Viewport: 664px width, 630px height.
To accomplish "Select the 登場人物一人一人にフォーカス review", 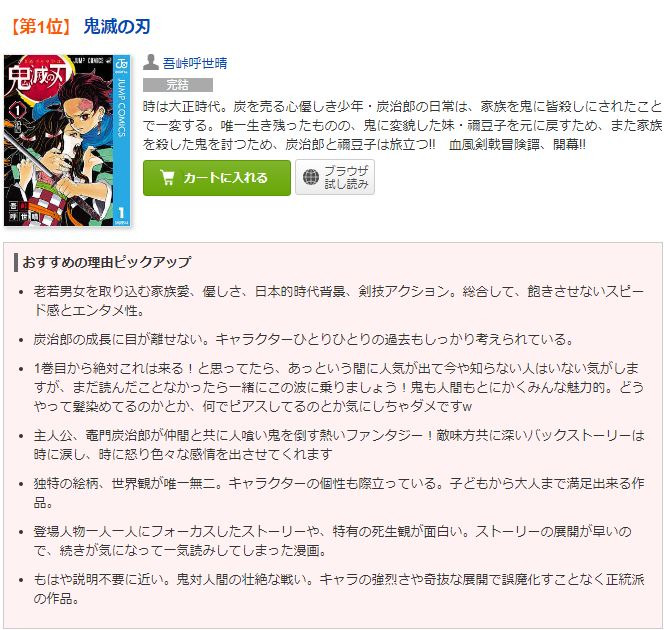I will click(x=333, y=541).
